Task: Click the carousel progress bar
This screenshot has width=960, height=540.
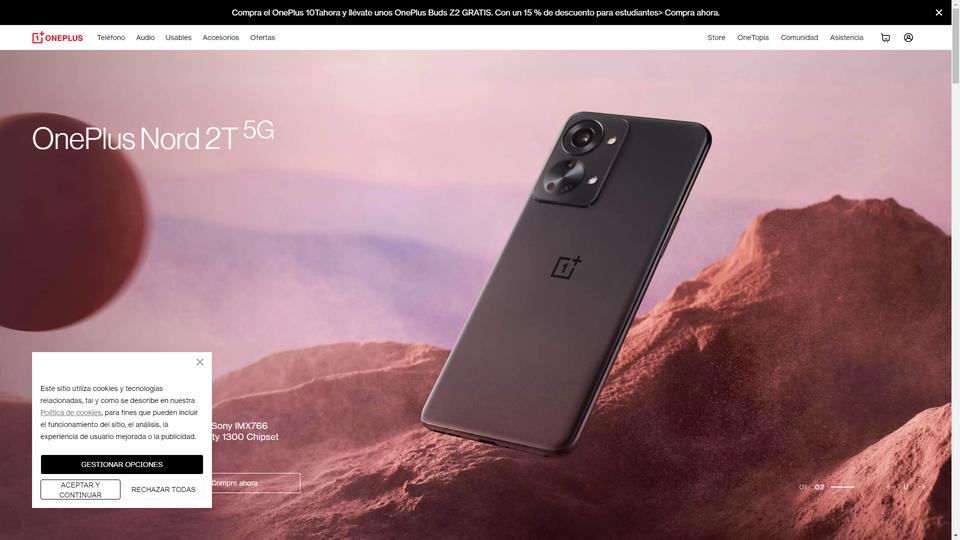Action: (842, 487)
